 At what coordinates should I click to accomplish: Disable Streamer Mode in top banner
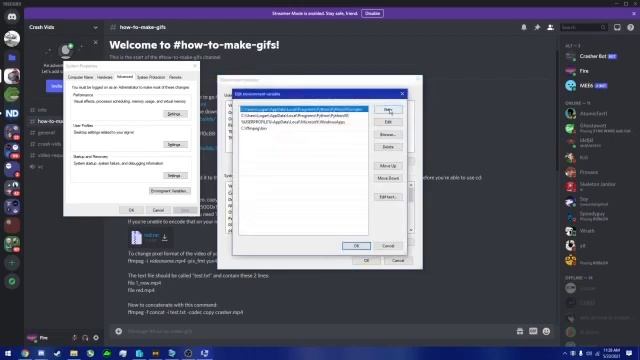372,13
